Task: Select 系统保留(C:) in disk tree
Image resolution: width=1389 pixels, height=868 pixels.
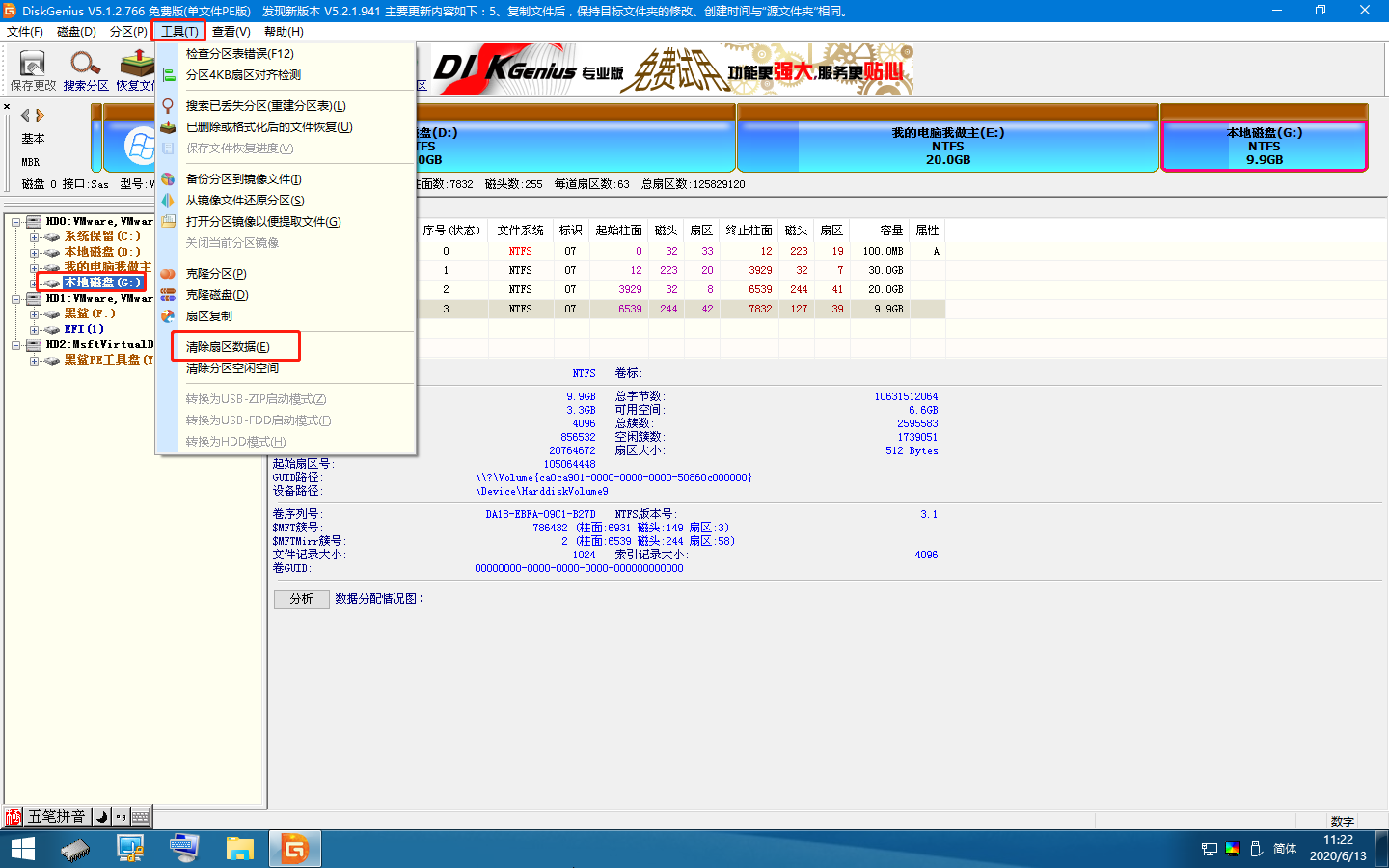Action: coord(102,236)
